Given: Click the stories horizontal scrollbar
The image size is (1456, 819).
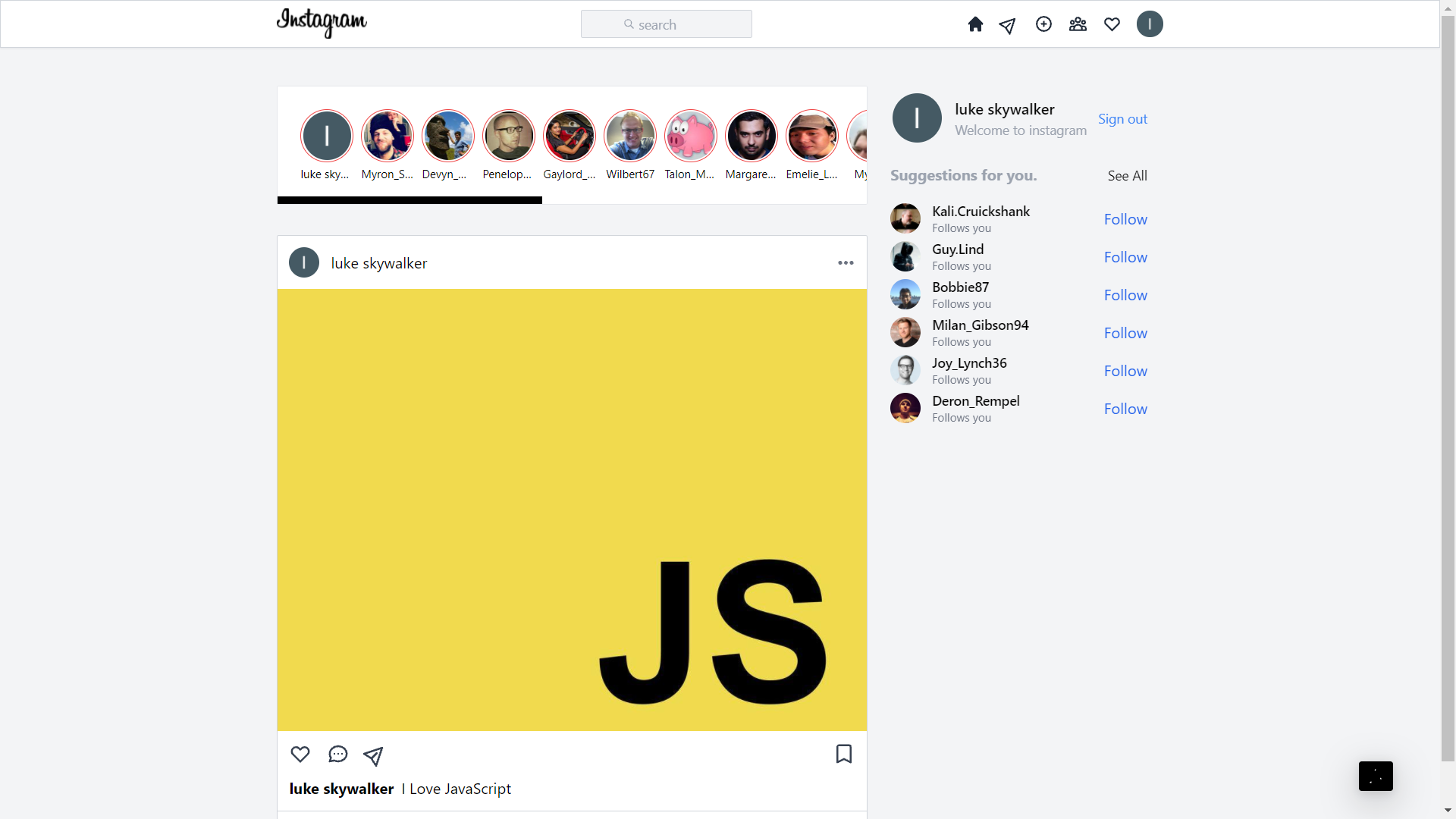Looking at the screenshot, I should point(409,200).
